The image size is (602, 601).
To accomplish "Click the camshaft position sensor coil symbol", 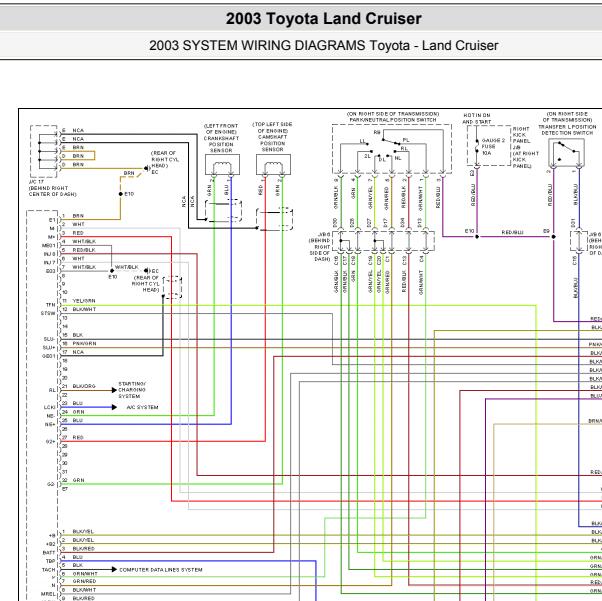I will coord(273,165).
